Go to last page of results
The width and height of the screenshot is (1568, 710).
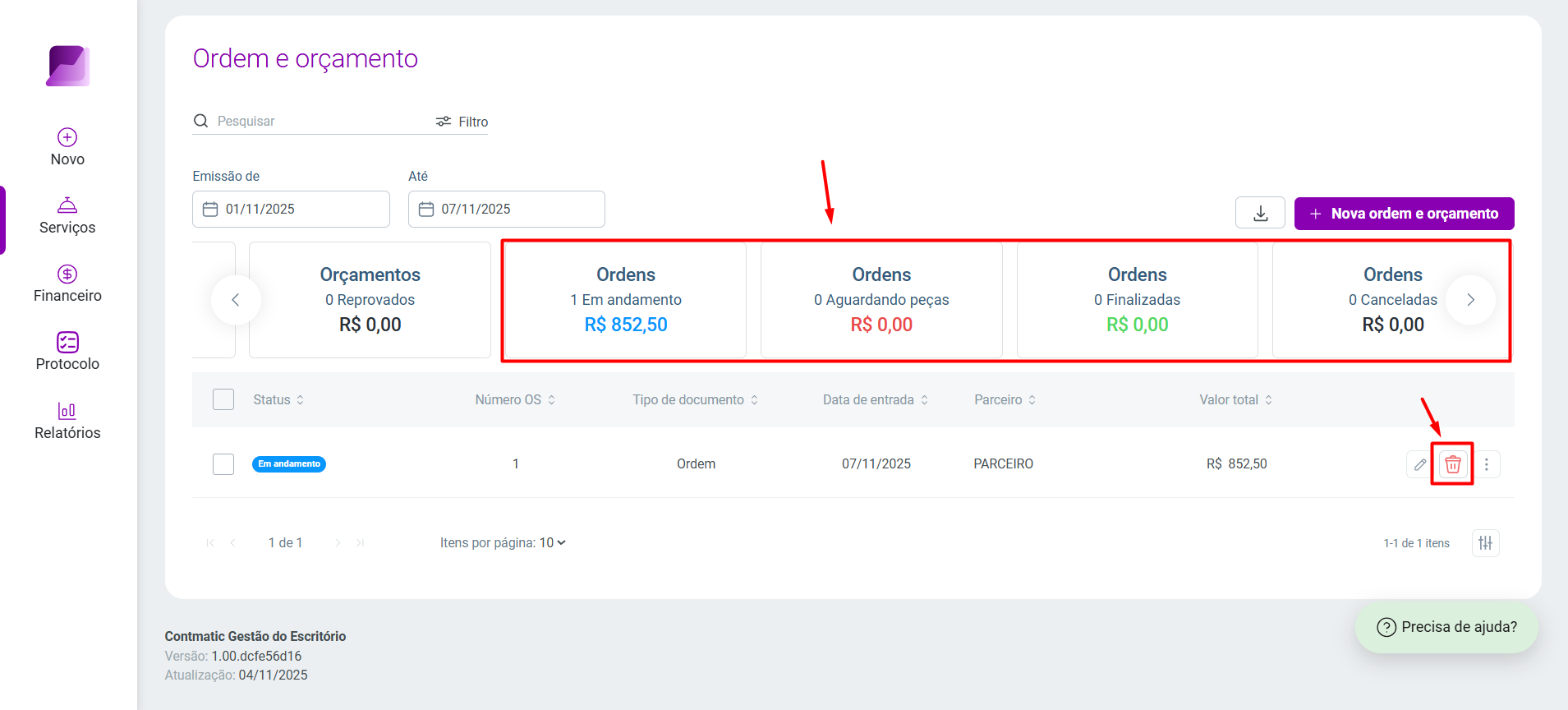click(360, 542)
